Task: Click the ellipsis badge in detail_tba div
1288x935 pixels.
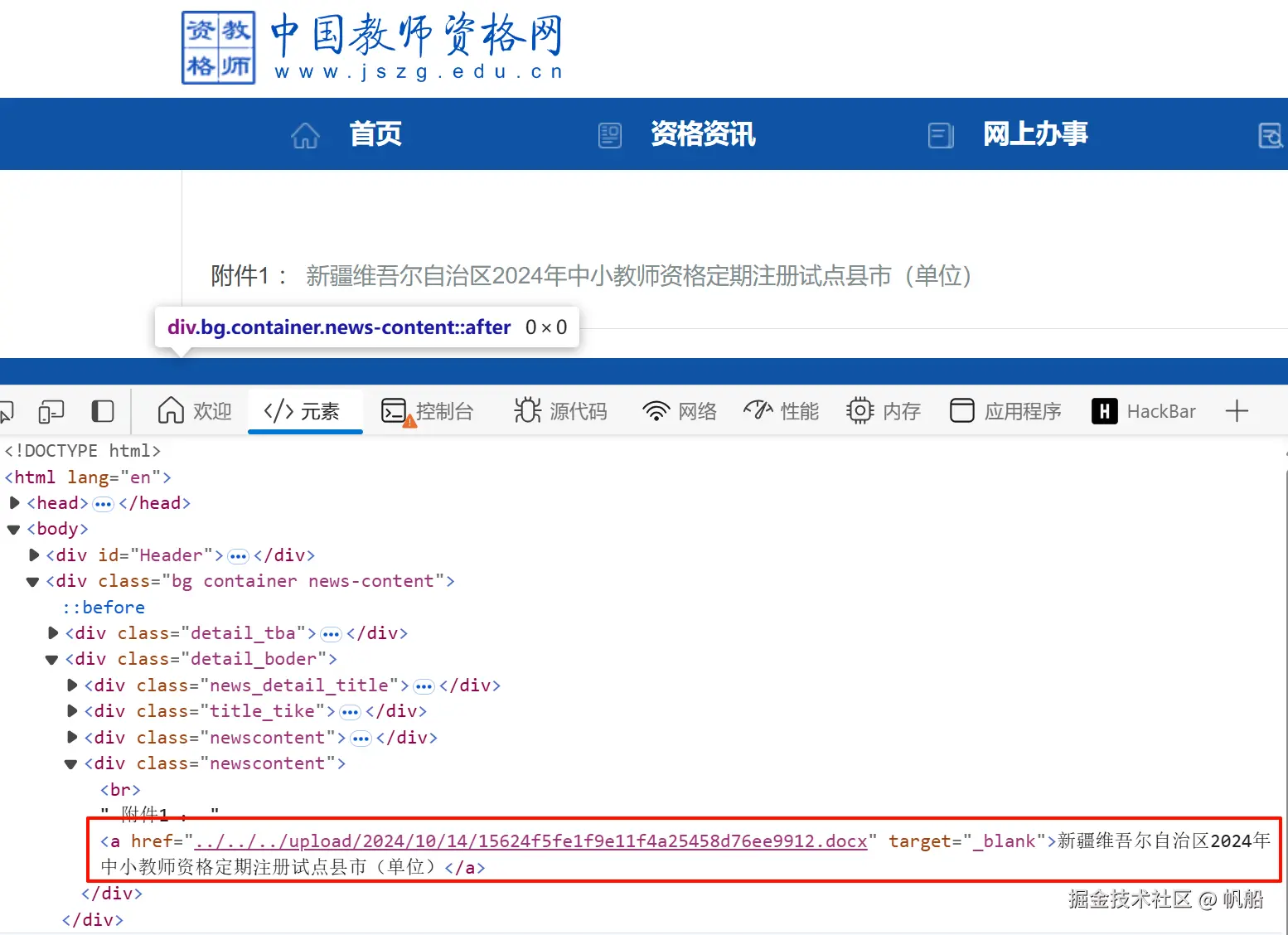Action: [331, 634]
